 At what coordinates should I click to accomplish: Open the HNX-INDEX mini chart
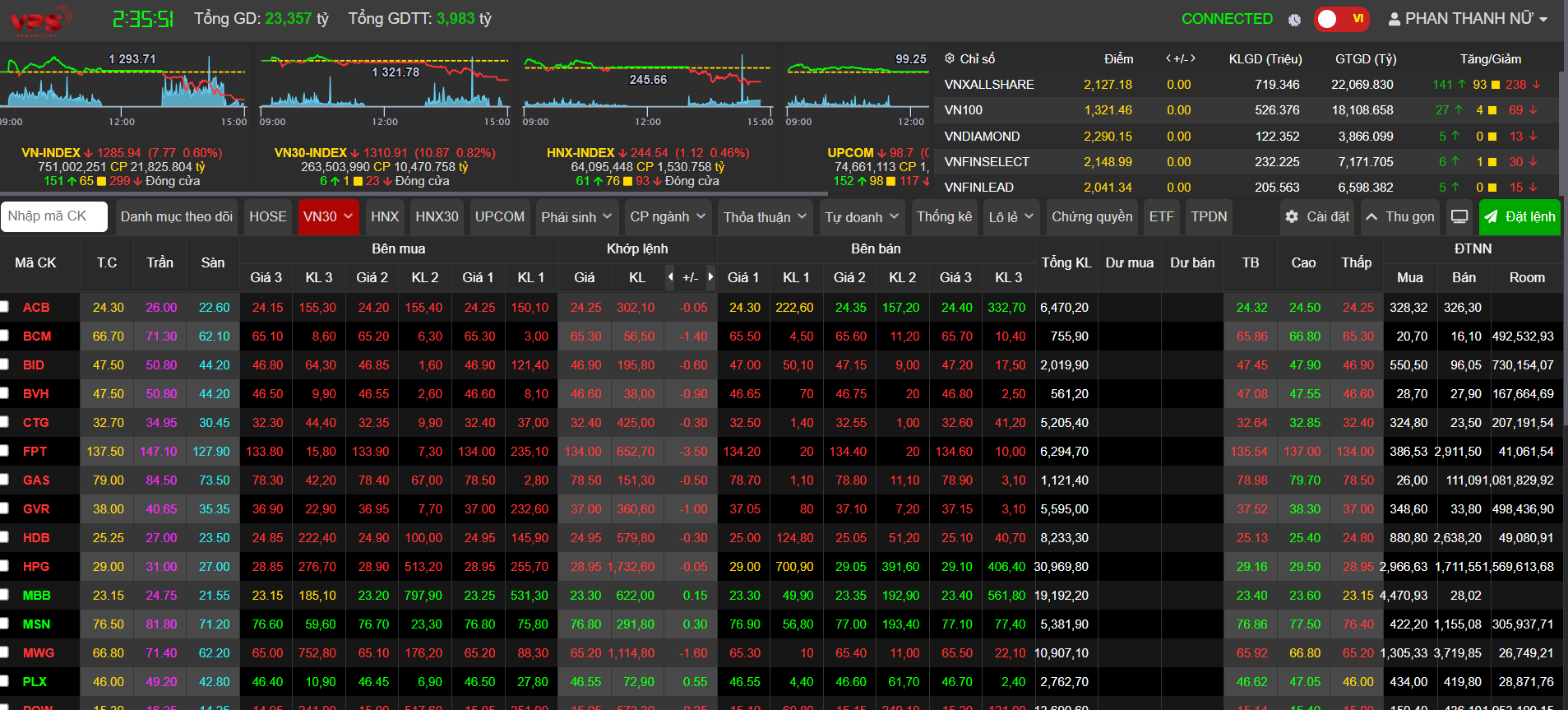(x=648, y=88)
